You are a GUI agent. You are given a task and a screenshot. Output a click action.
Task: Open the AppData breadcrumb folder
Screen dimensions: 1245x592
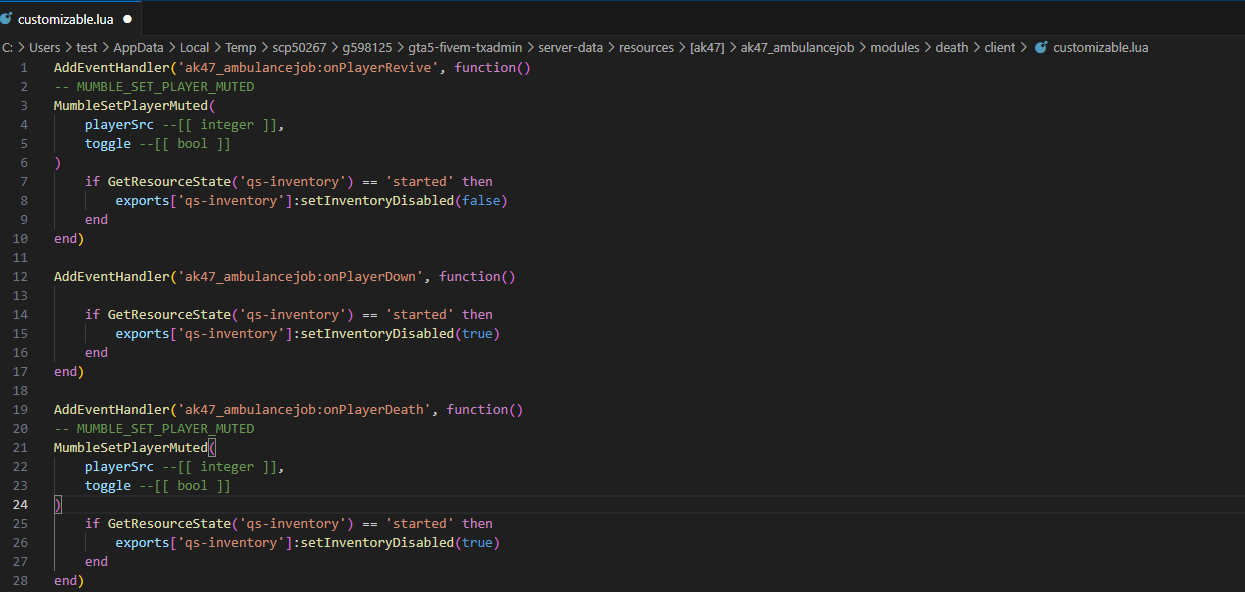click(139, 47)
